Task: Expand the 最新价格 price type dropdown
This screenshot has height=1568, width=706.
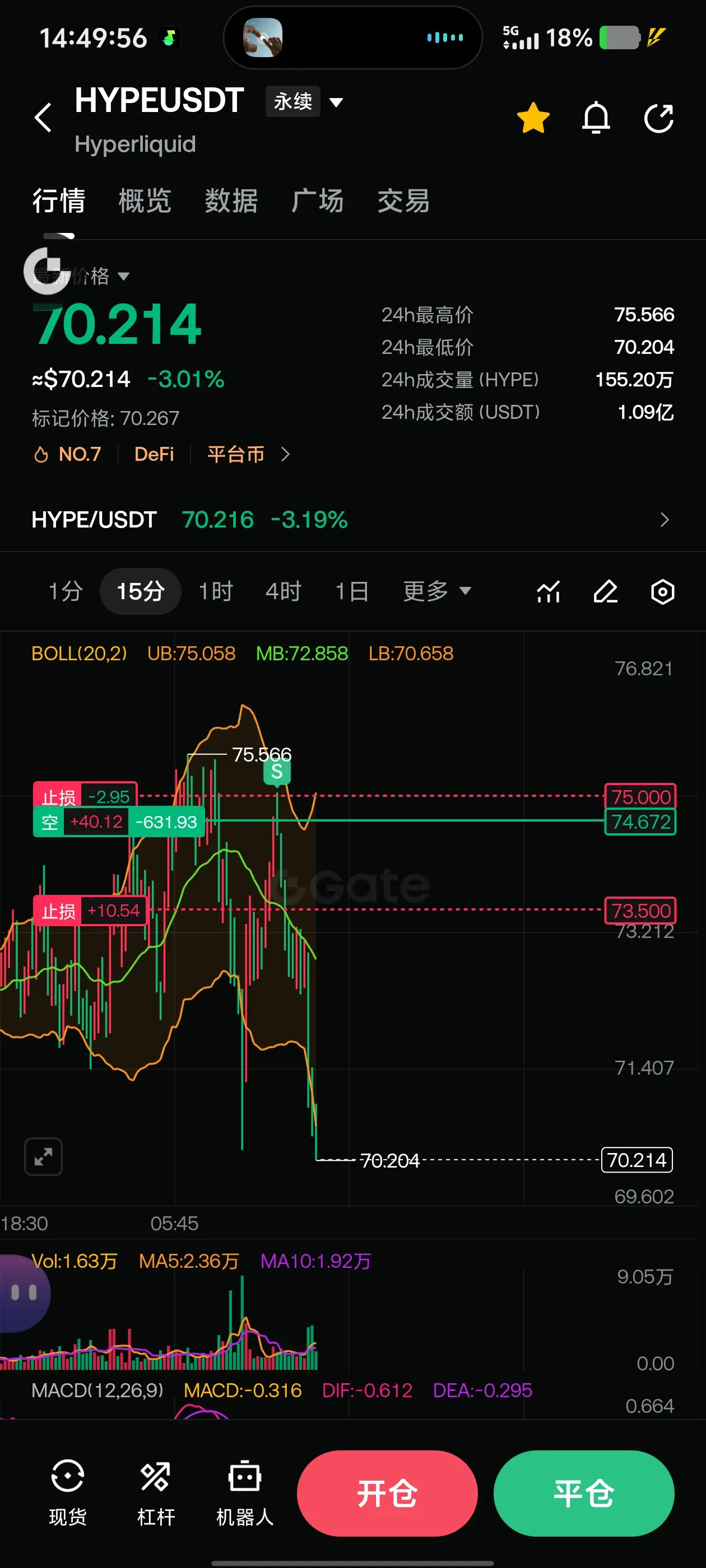Action: click(81, 276)
